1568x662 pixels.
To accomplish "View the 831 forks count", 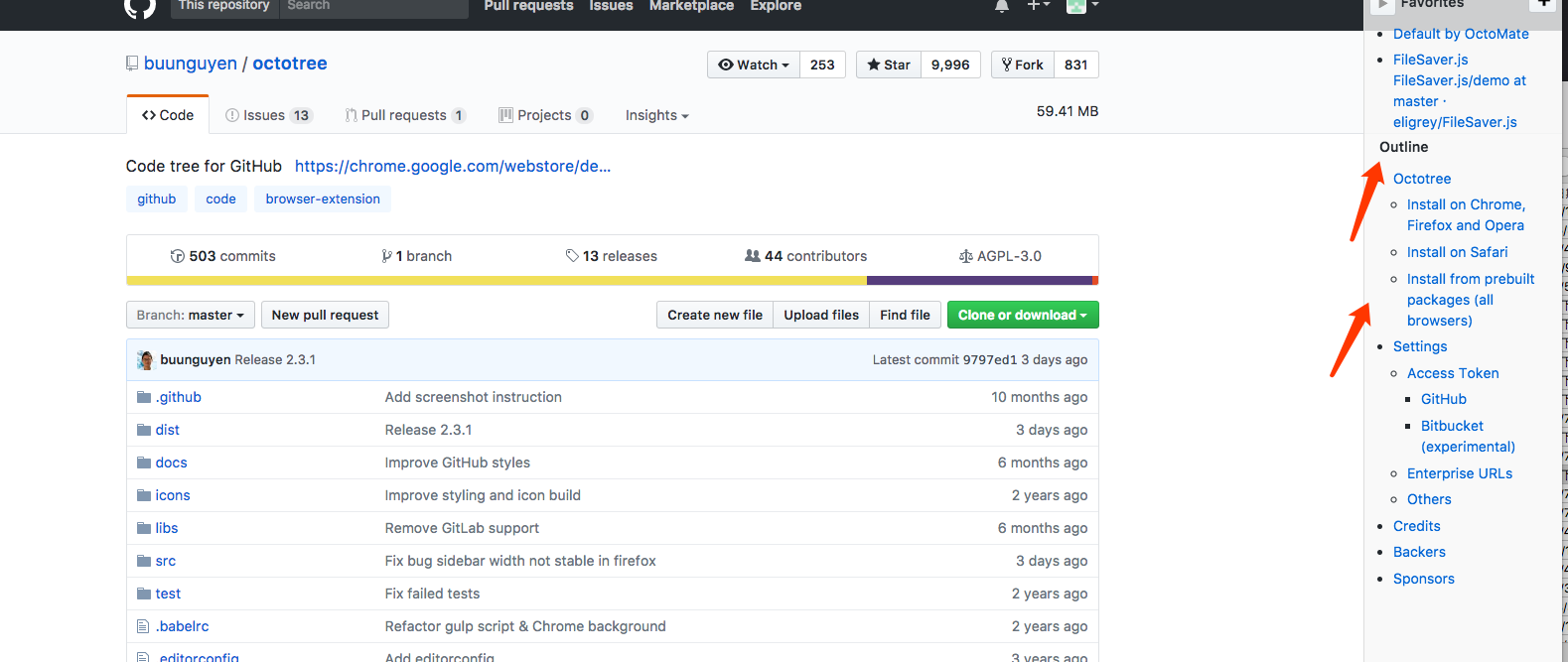I will coord(1076,65).
